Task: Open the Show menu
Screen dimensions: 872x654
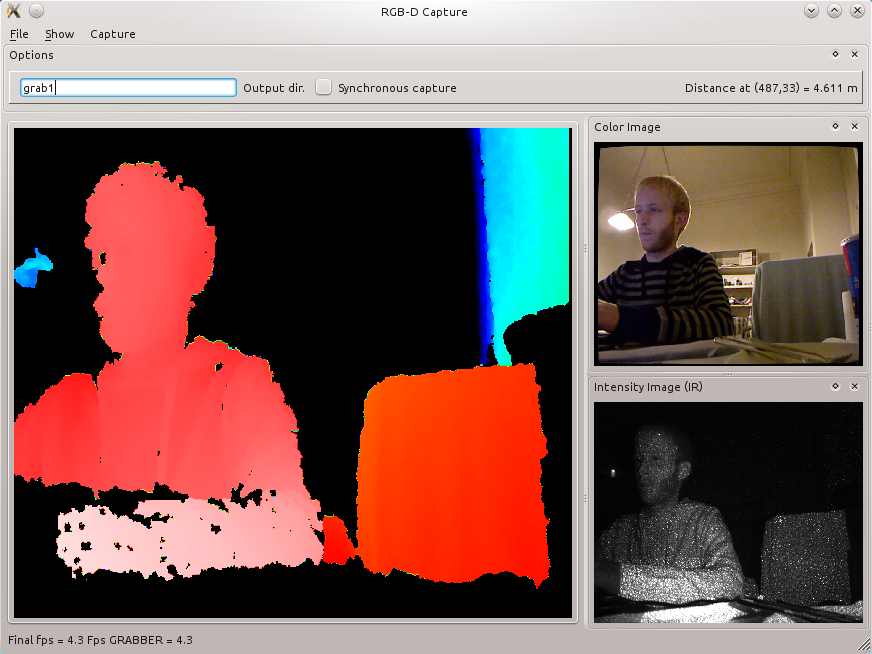Action: 60,34
